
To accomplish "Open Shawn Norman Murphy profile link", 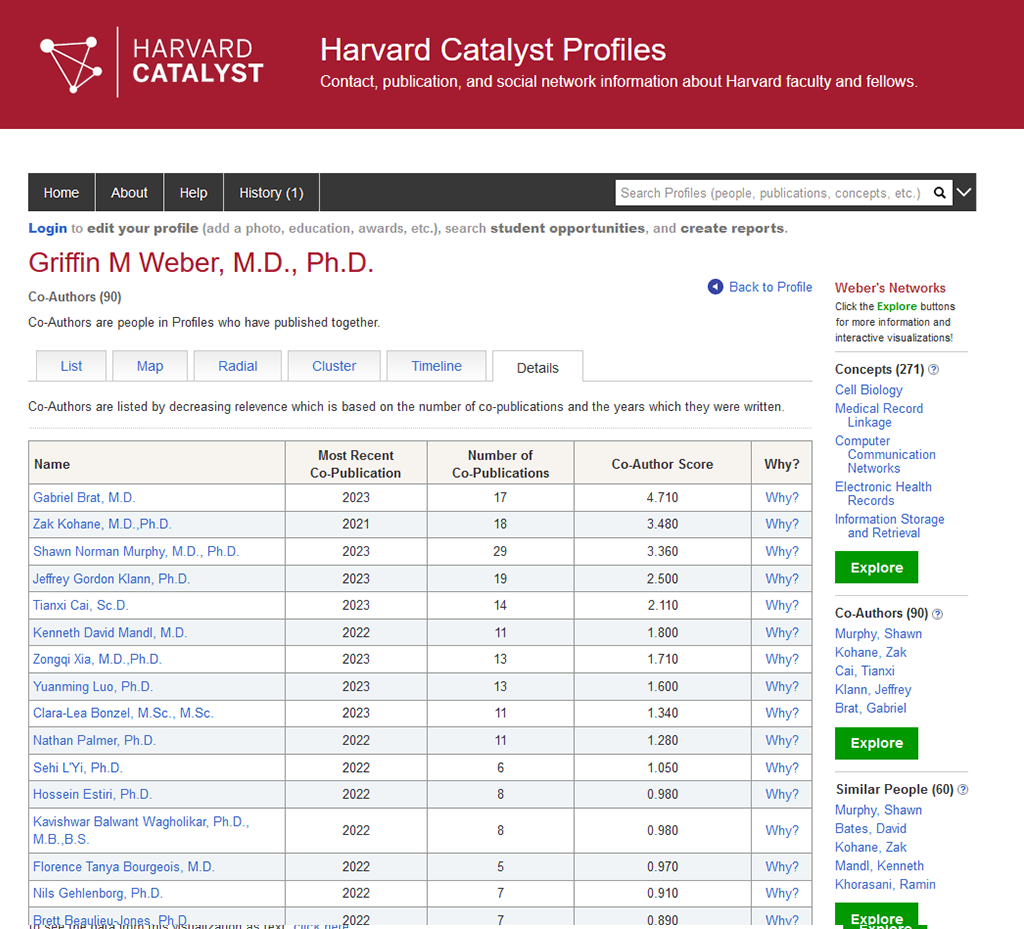I will click(x=136, y=552).
